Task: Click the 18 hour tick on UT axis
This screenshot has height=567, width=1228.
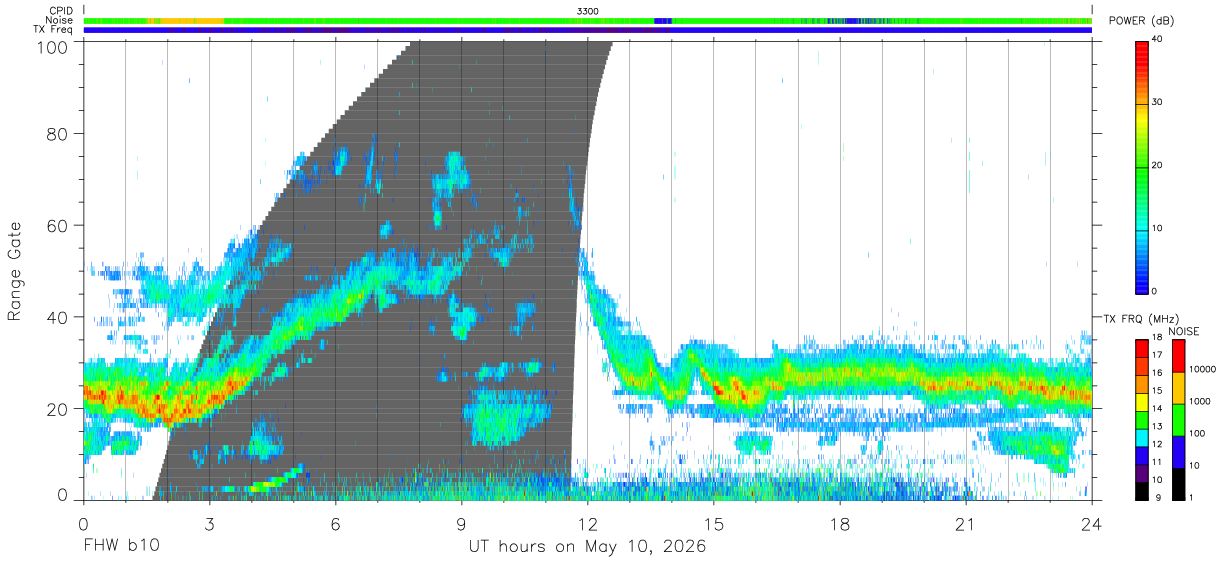Action: pos(840,524)
